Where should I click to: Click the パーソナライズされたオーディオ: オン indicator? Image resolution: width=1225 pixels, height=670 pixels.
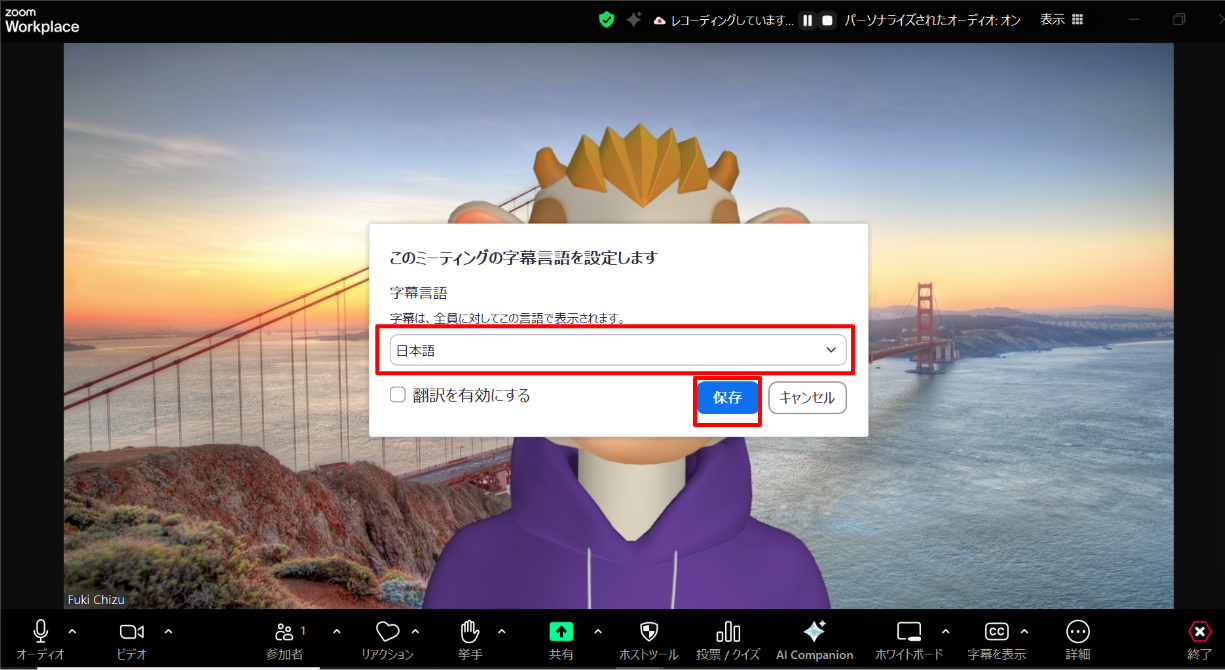933,20
